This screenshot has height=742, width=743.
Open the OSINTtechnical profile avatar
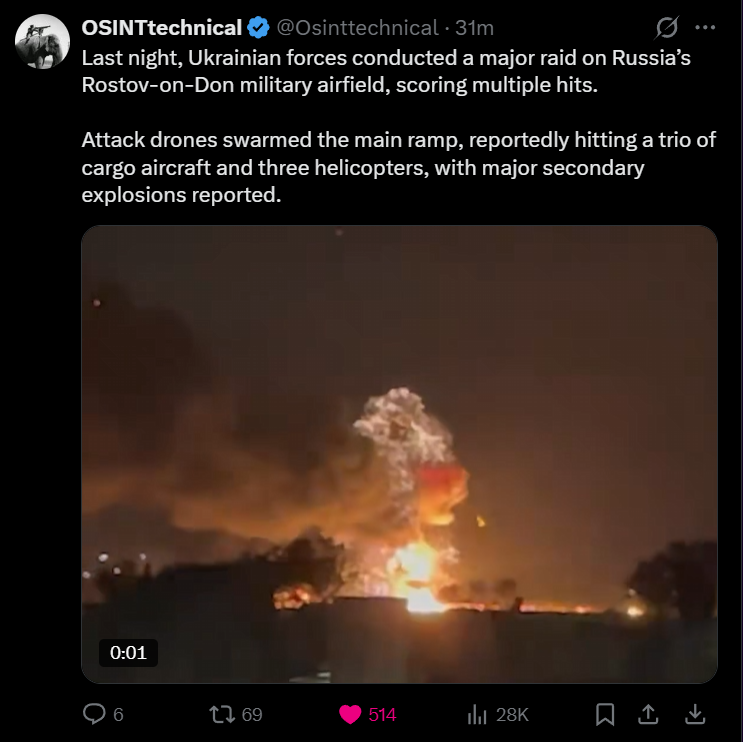tap(42, 42)
